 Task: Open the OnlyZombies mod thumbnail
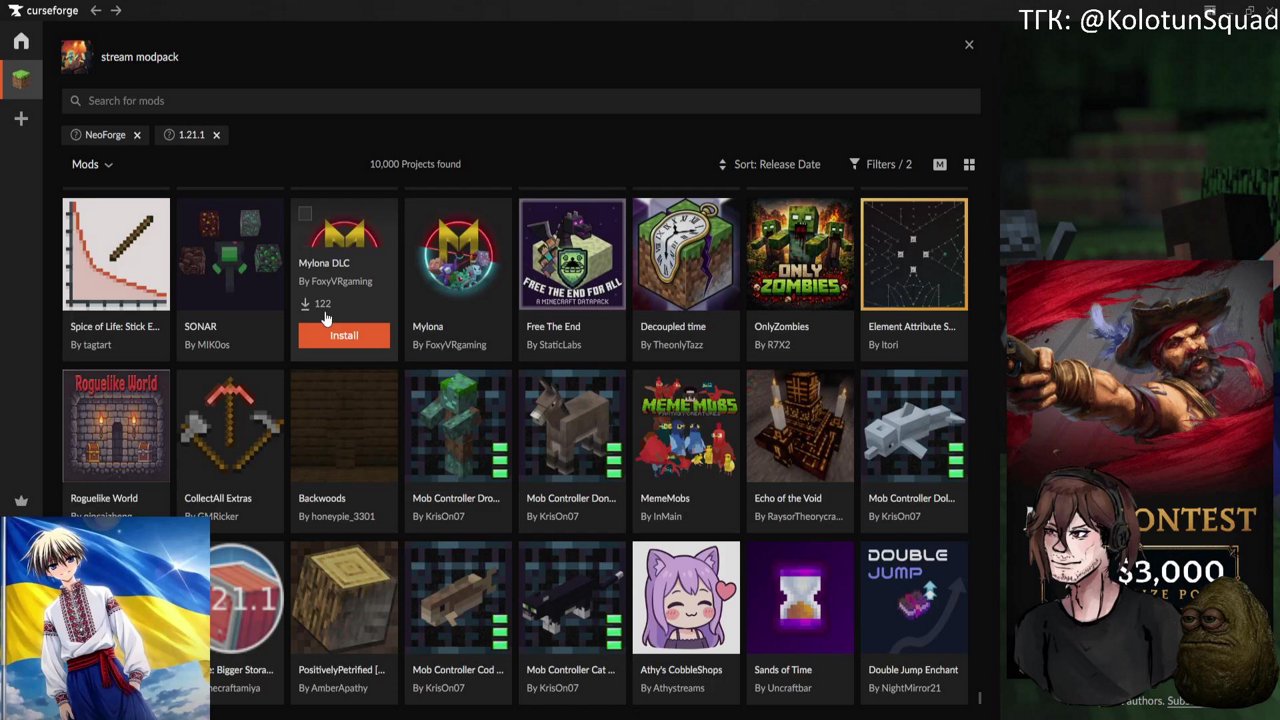point(800,255)
